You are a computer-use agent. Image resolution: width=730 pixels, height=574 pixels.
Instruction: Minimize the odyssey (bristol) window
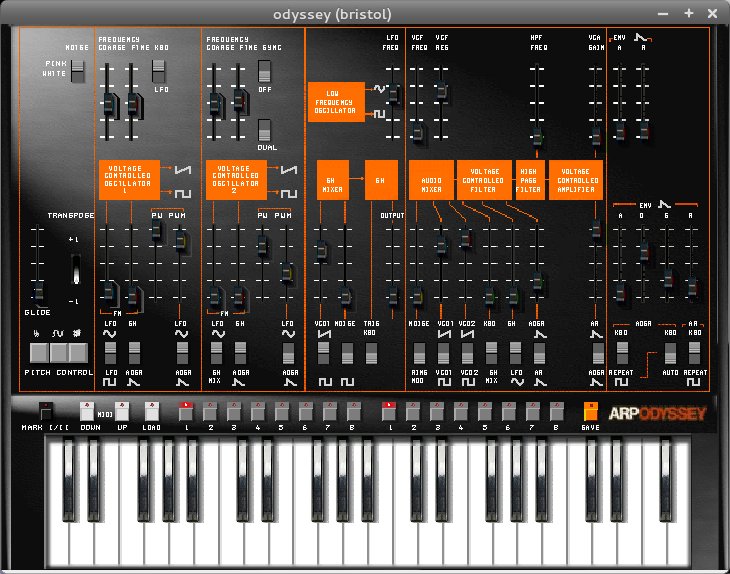(x=663, y=14)
